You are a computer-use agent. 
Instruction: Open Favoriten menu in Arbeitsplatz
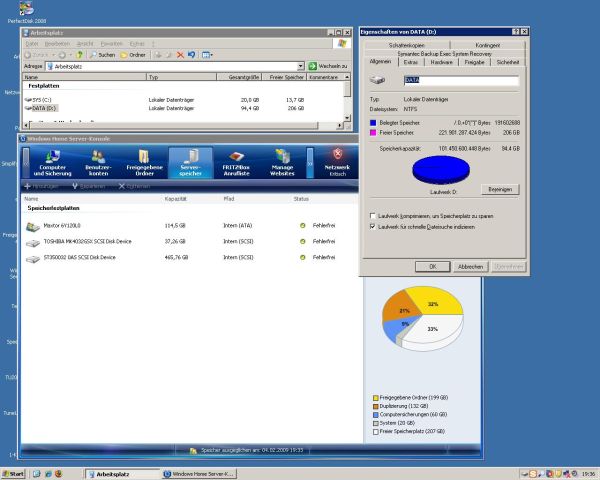point(111,44)
